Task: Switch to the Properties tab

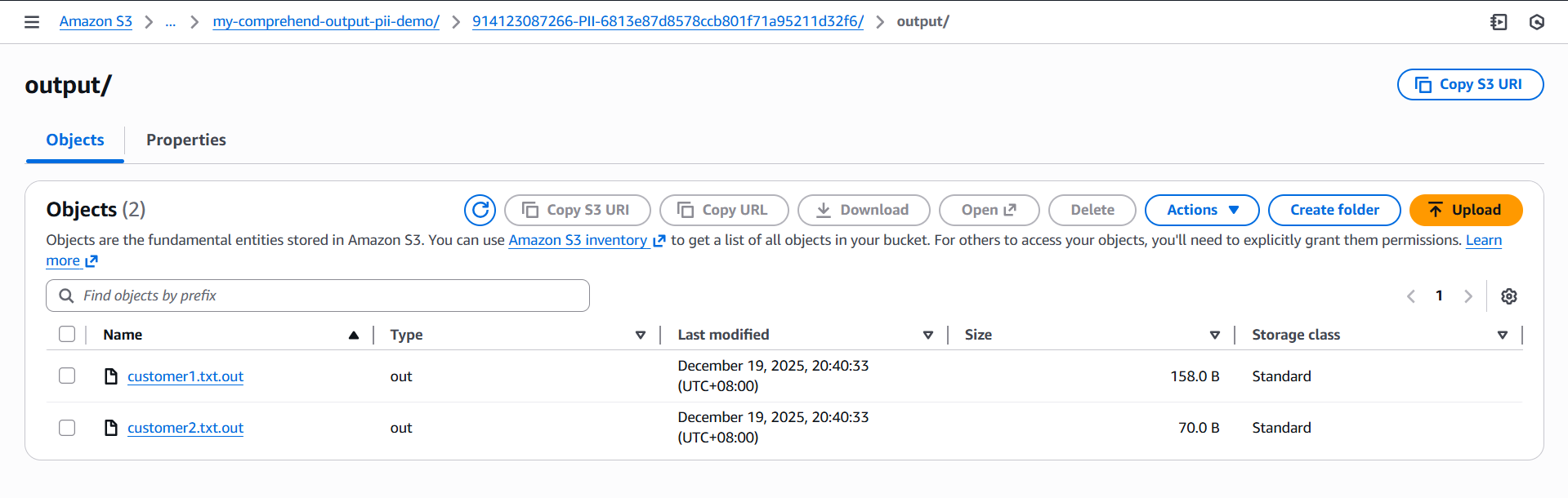Action: (185, 140)
